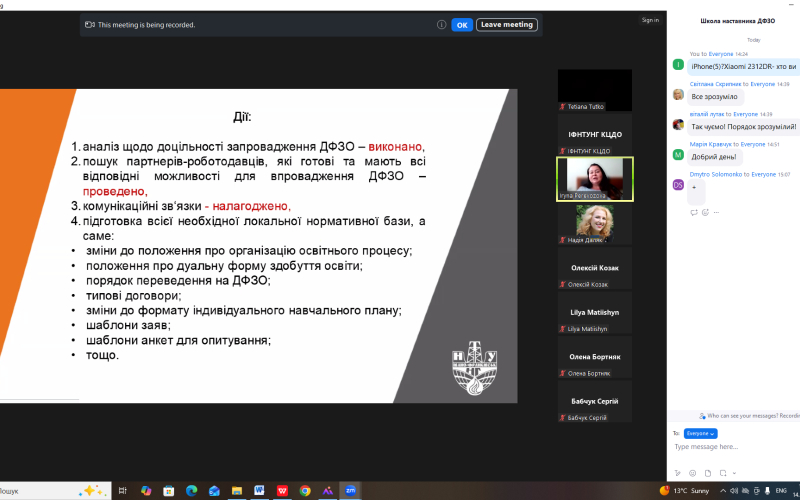The height and width of the screenshot is (500, 800).
Task: Open Outlook mail from the taskbar
Action: 214,491
